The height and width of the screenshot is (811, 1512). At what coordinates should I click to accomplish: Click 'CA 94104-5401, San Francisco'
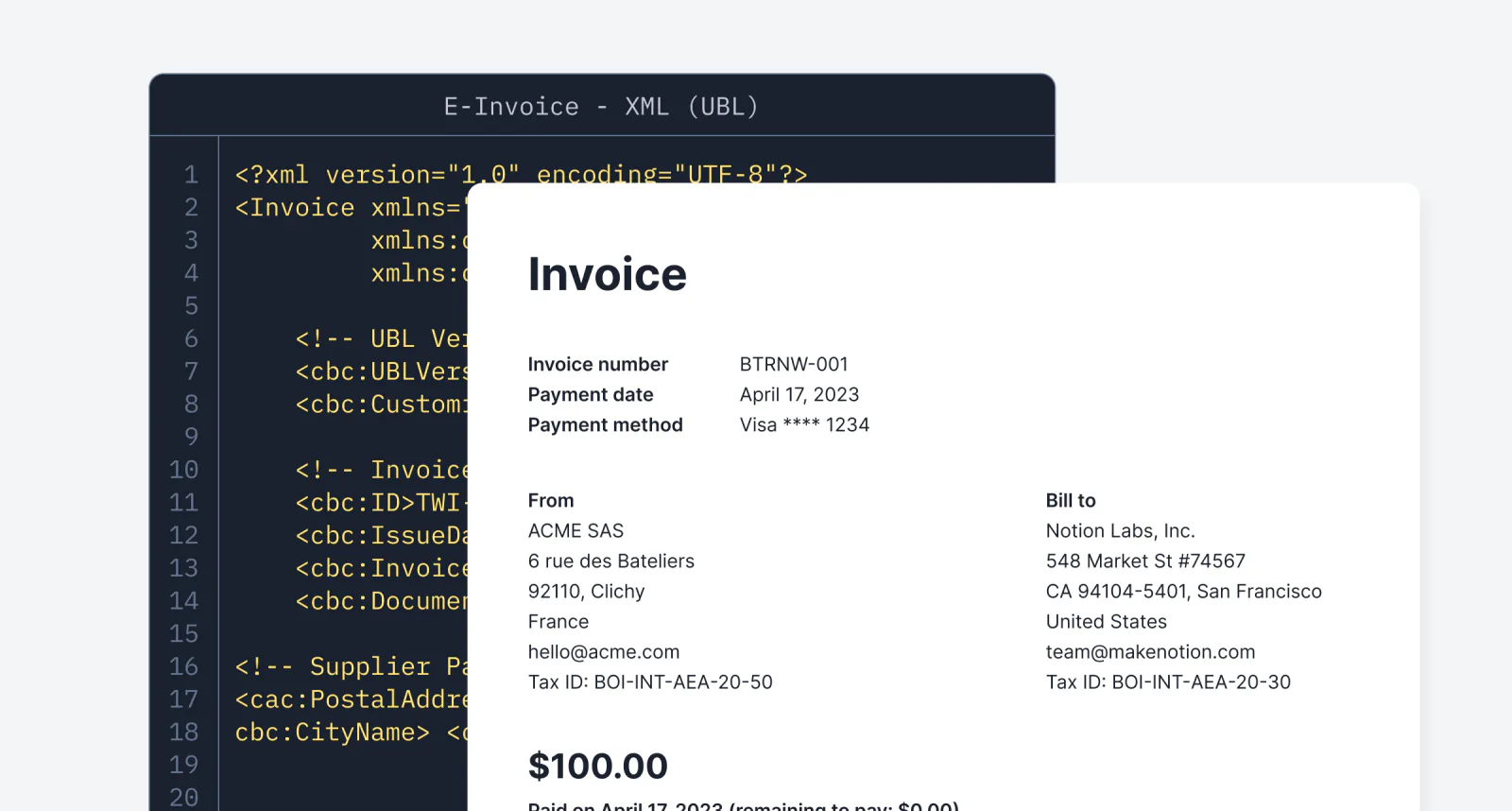pyautogui.click(x=1183, y=592)
